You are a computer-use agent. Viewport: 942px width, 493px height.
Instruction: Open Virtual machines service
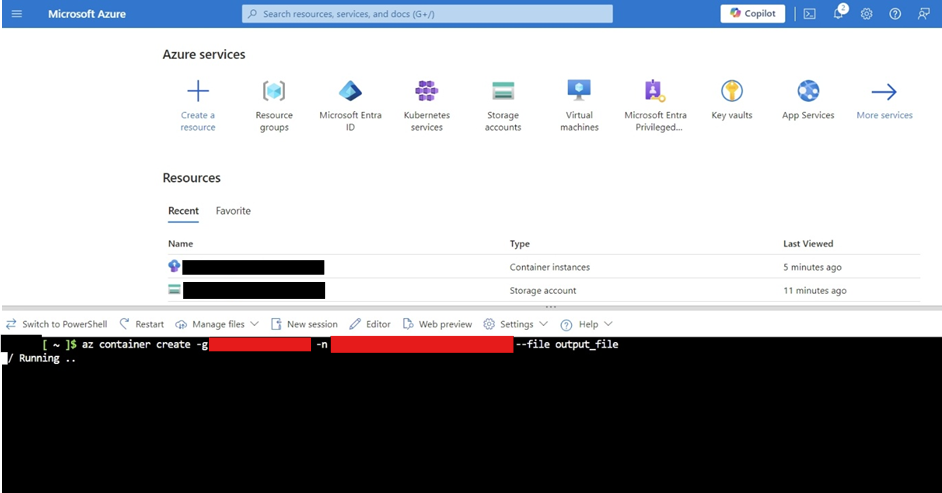point(579,92)
